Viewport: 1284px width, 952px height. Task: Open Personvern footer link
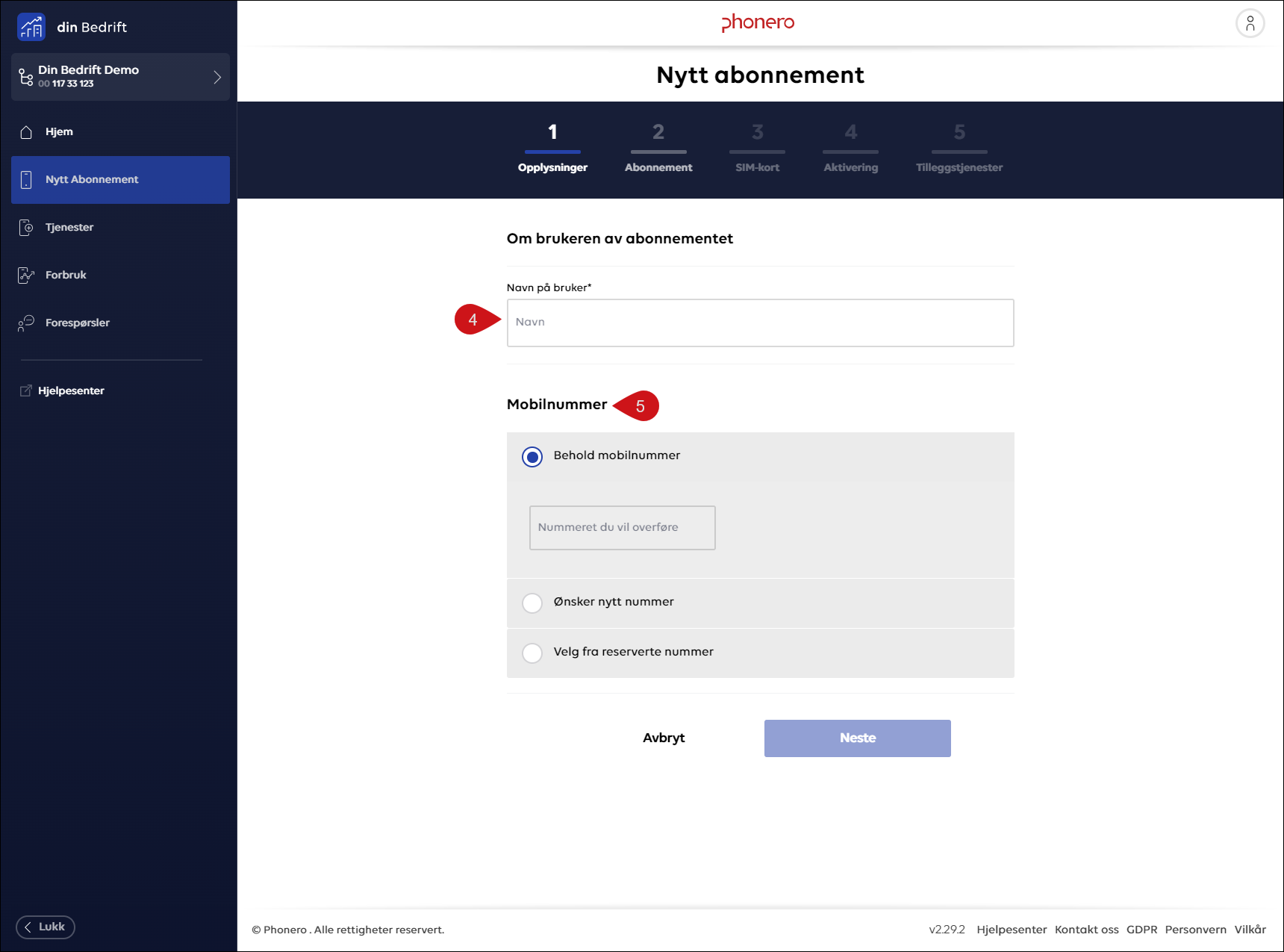click(x=1195, y=930)
